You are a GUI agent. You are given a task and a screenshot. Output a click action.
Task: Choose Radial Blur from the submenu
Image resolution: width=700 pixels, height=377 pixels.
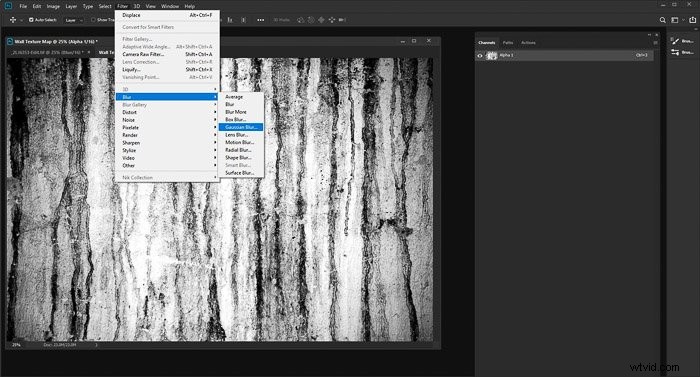[x=241, y=150]
